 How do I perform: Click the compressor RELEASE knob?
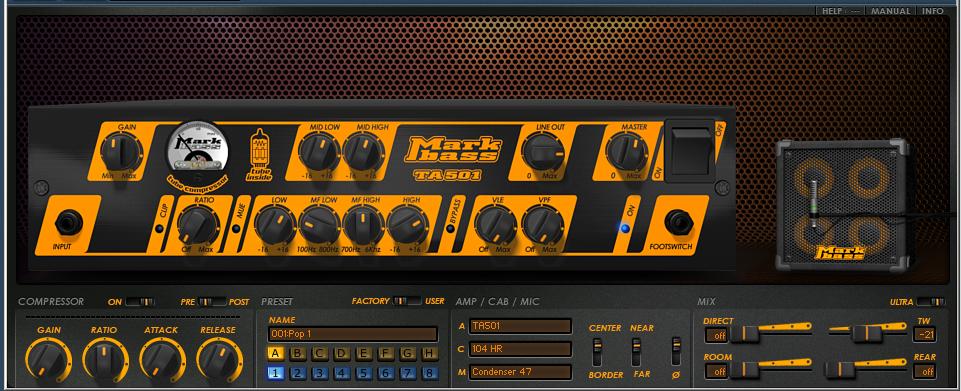tap(219, 360)
